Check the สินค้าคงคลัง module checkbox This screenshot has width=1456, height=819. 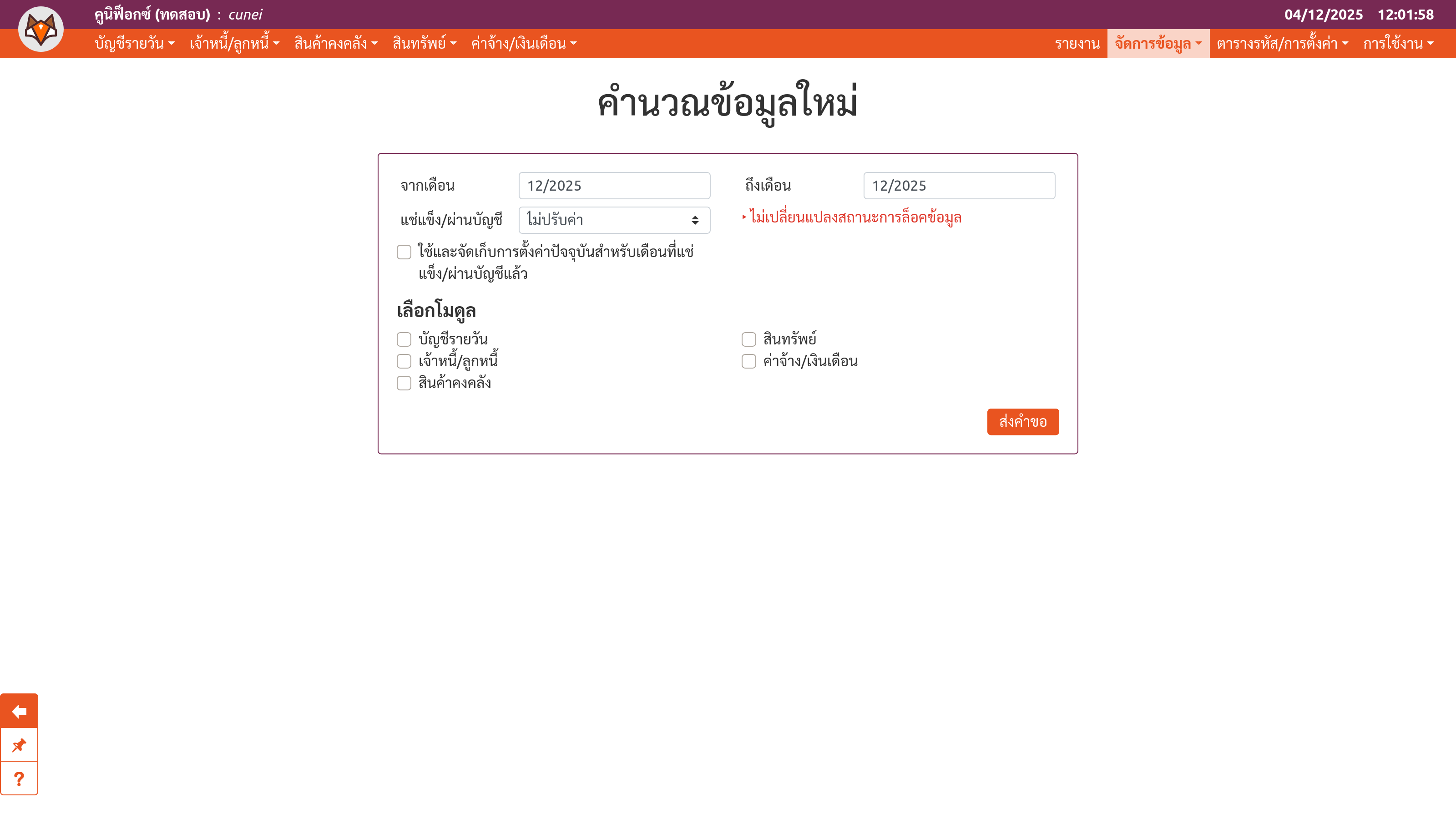(x=404, y=383)
